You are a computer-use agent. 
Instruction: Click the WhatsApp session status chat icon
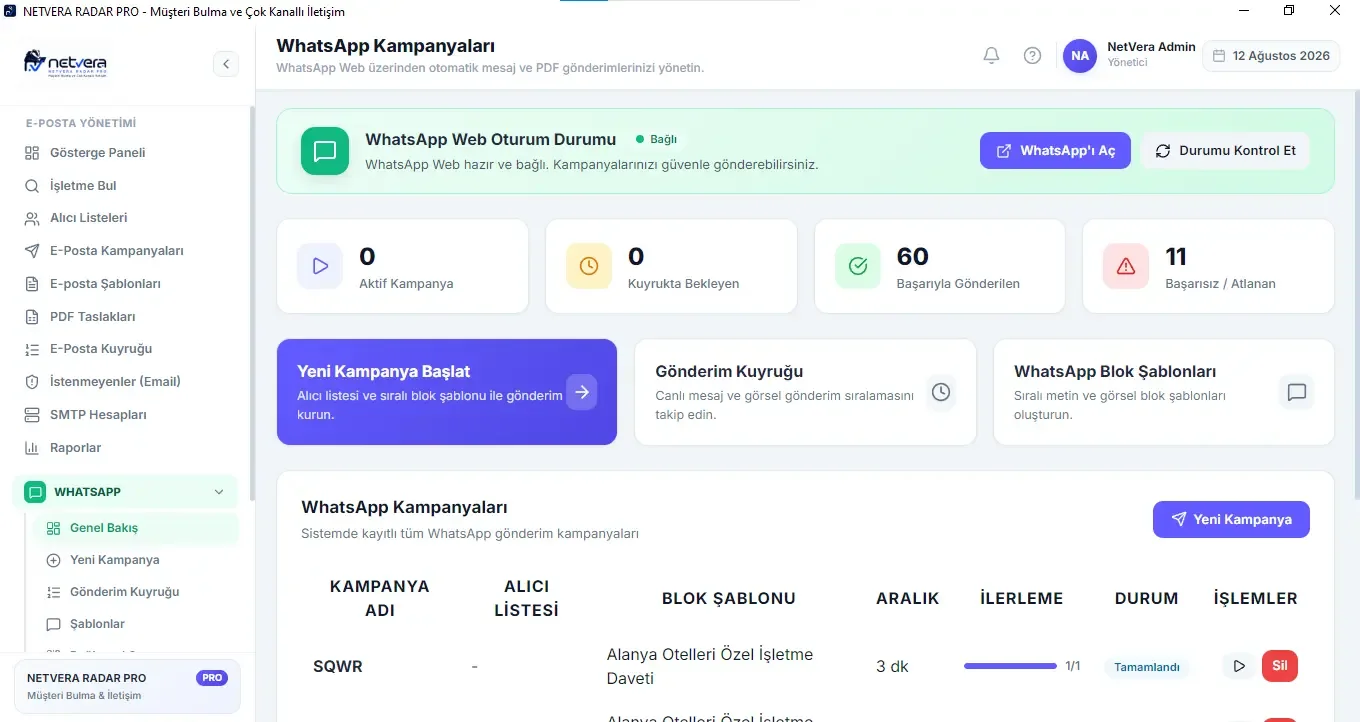point(325,151)
